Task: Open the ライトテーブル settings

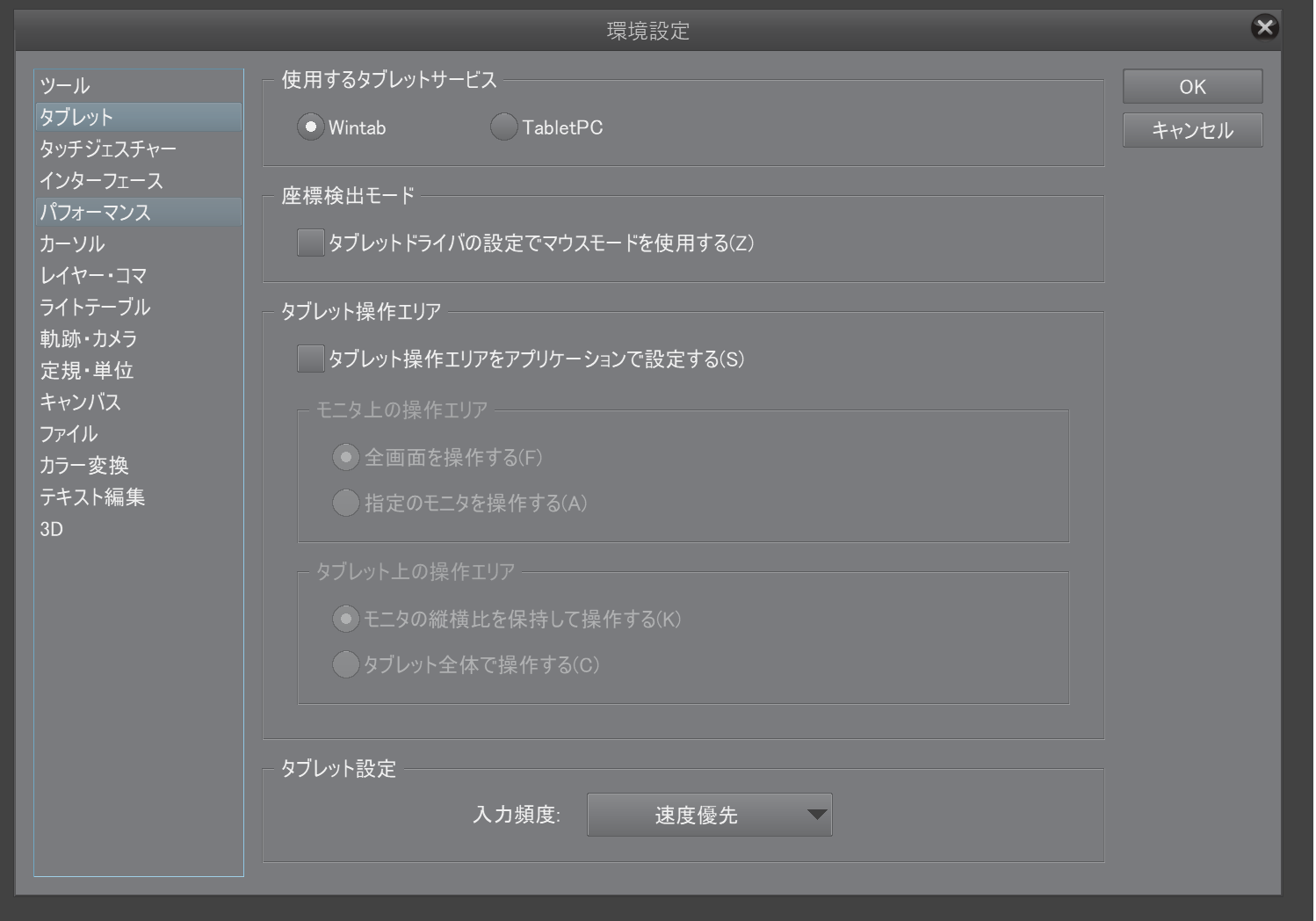Action: 138,308
